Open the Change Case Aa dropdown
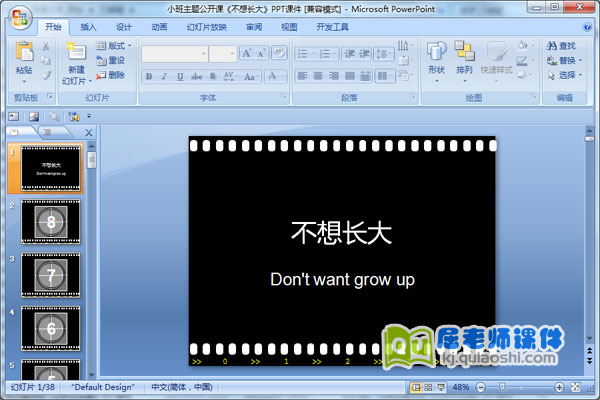 [251, 76]
